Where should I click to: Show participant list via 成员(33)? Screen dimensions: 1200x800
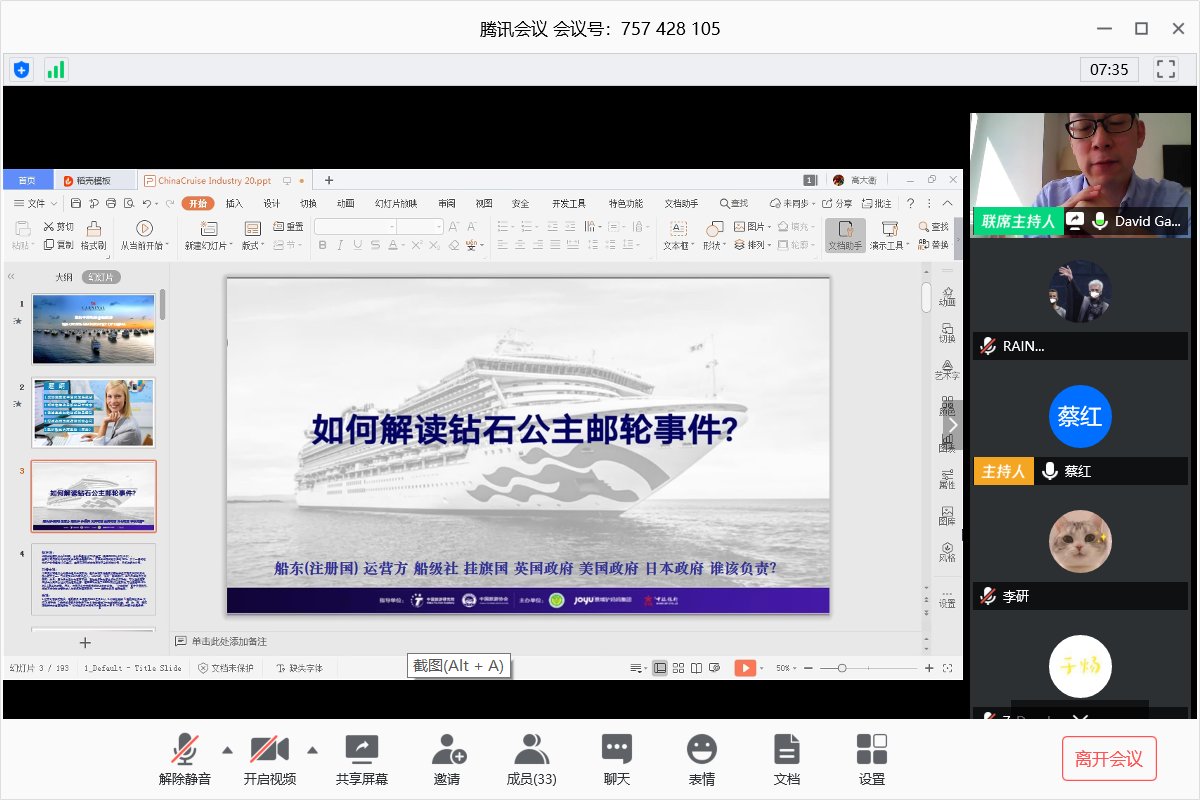point(532,759)
